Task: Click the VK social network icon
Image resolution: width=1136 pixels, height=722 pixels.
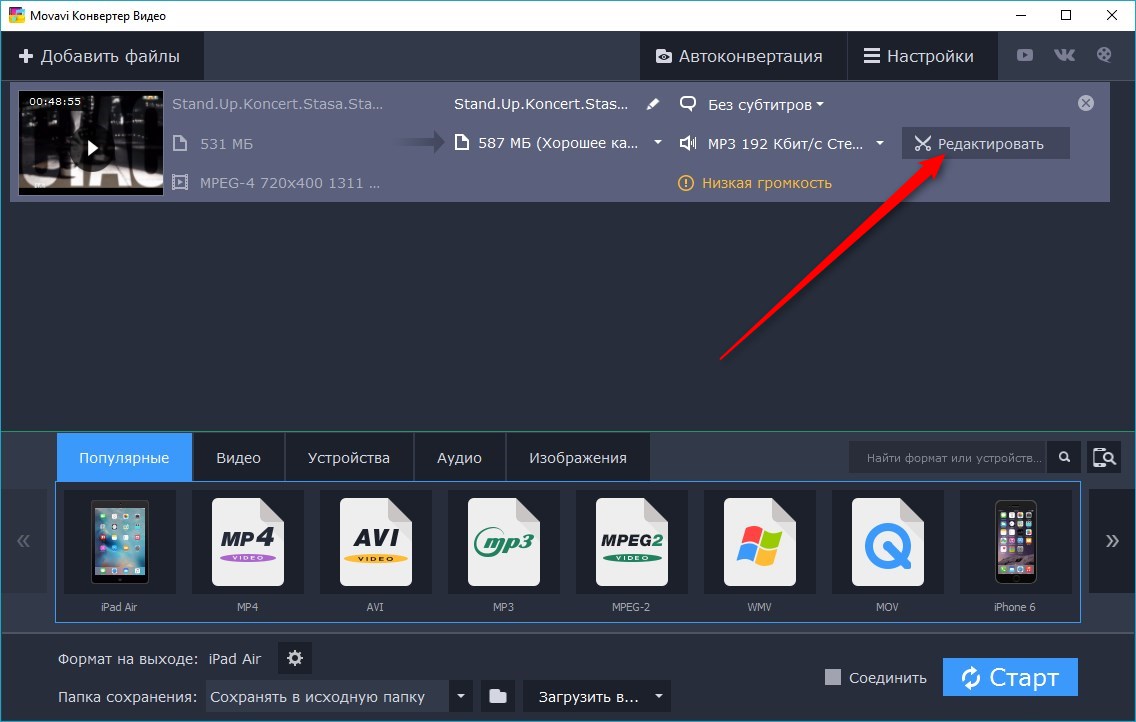Action: pyautogui.click(x=1064, y=56)
